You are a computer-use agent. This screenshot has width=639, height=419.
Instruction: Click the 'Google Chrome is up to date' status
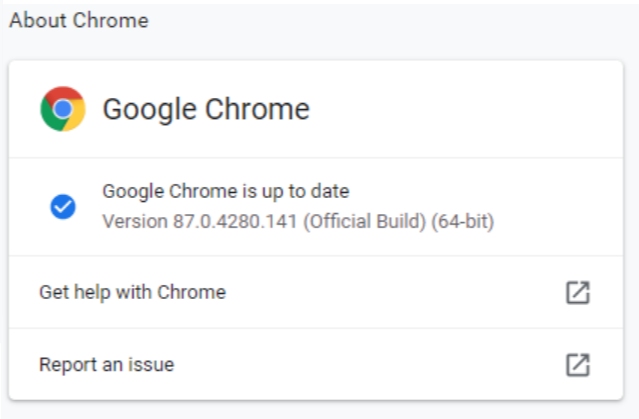click(226, 191)
